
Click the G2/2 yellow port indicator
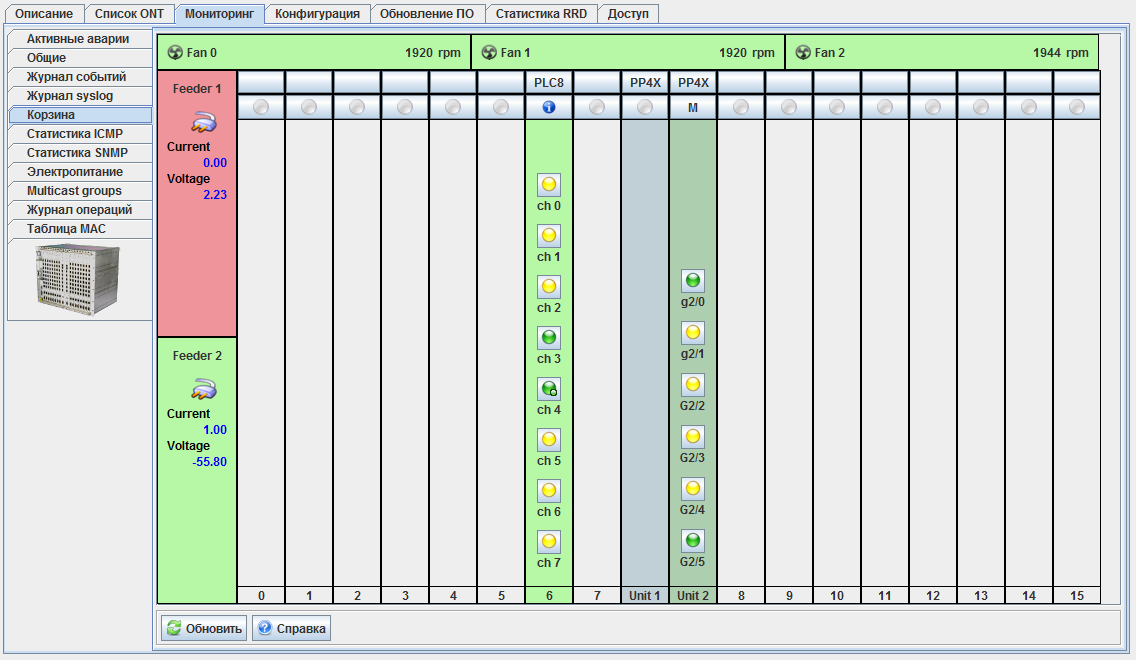coord(693,385)
